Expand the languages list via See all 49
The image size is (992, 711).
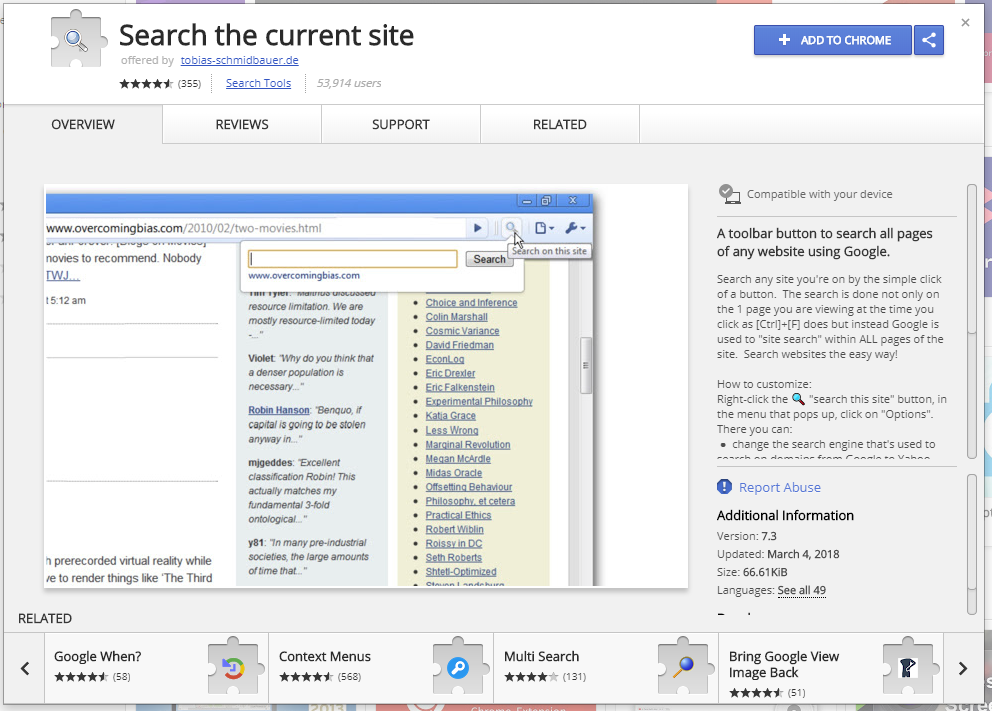pyautogui.click(x=802, y=590)
